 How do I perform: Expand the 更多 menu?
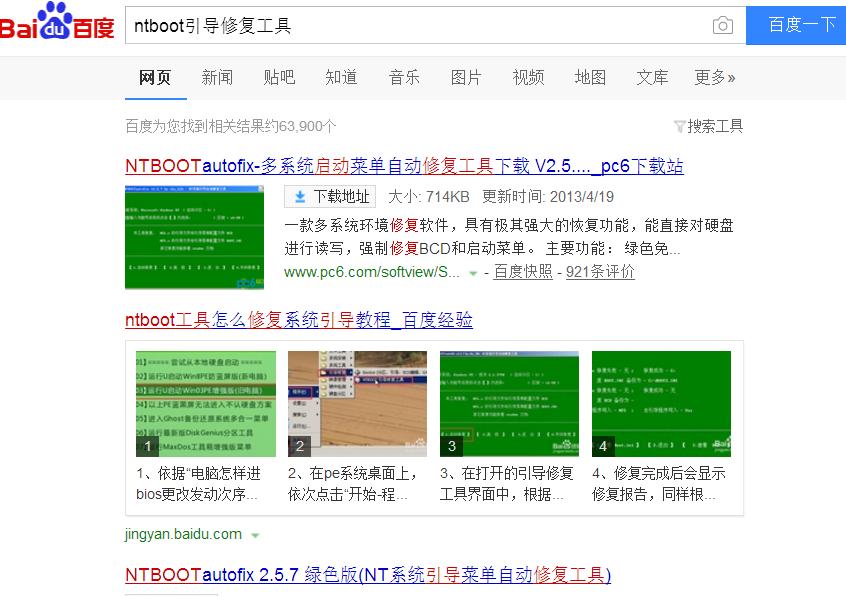[x=715, y=76]
